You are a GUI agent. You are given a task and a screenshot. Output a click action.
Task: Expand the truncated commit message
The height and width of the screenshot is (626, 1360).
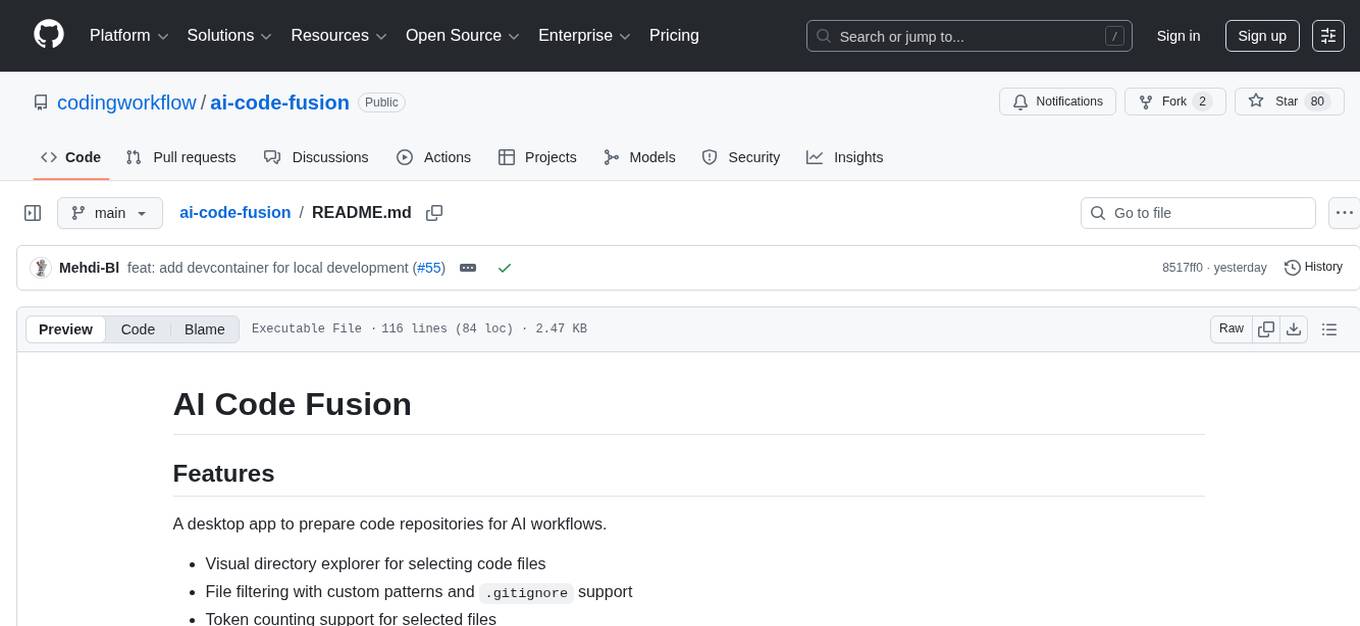point(467,267)
